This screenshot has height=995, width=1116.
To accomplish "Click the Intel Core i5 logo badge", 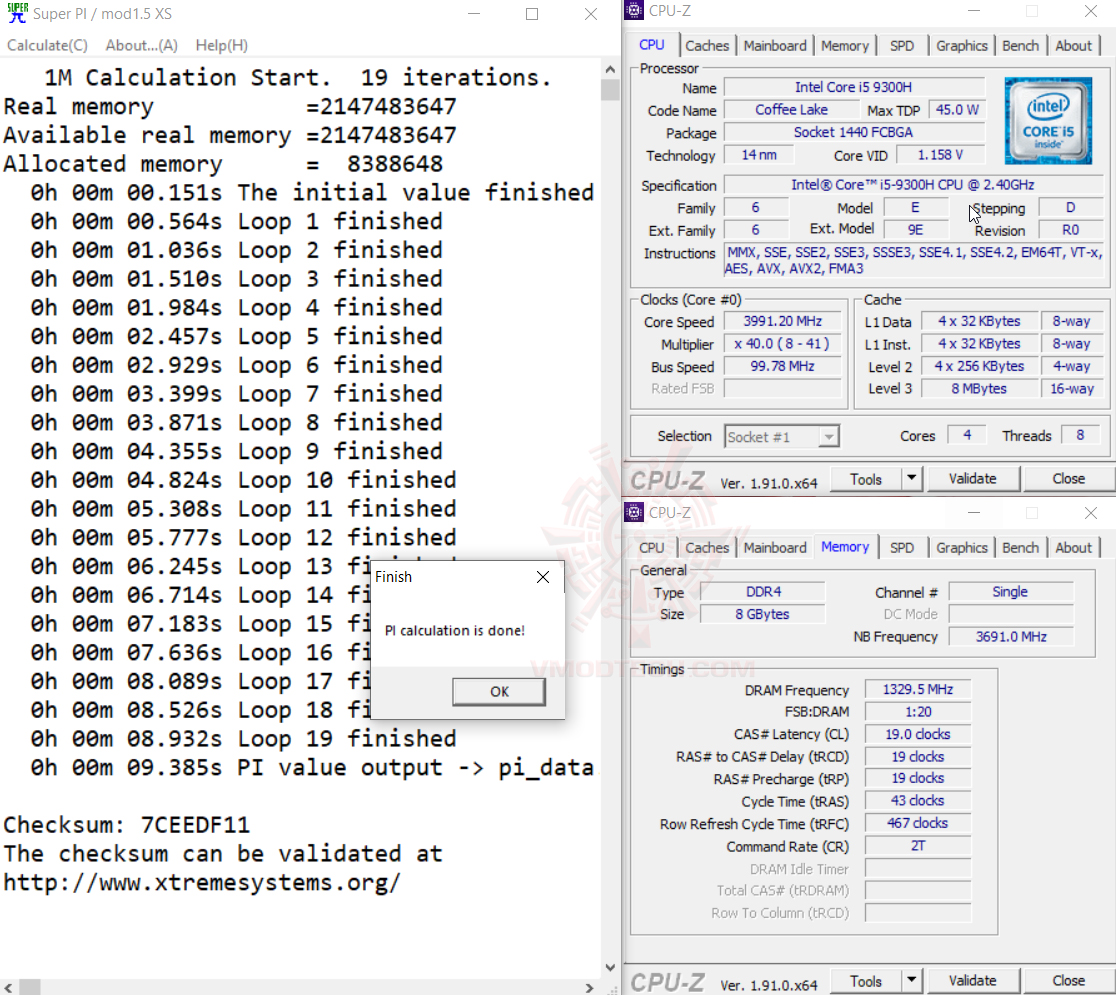I will (1048, 120).
